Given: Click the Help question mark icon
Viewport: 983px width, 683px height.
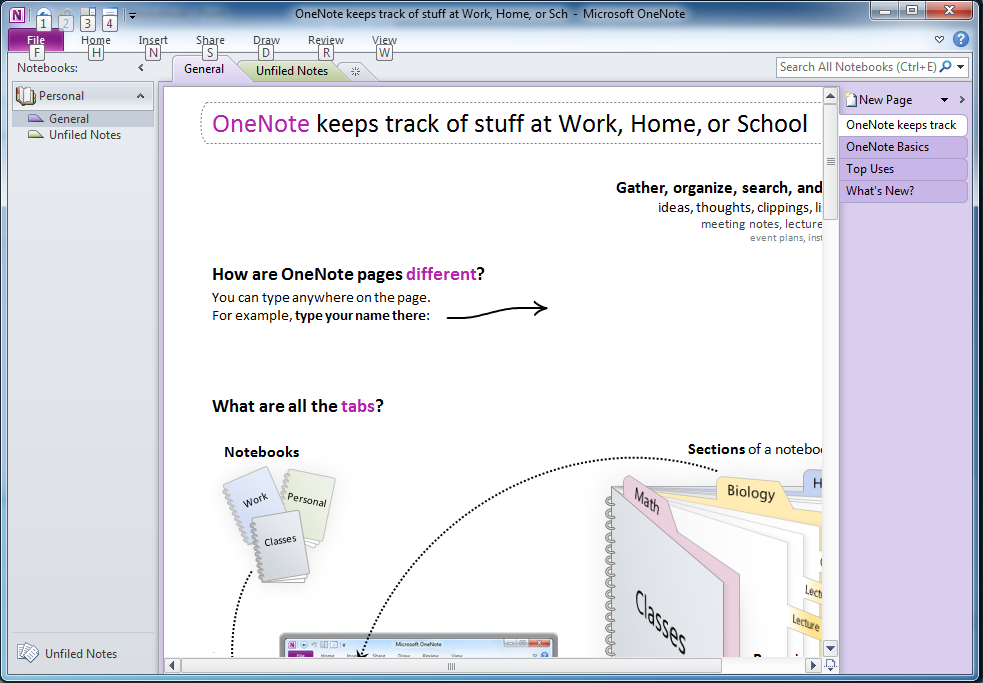Looking at the screenshot, I should coord(961,39).
